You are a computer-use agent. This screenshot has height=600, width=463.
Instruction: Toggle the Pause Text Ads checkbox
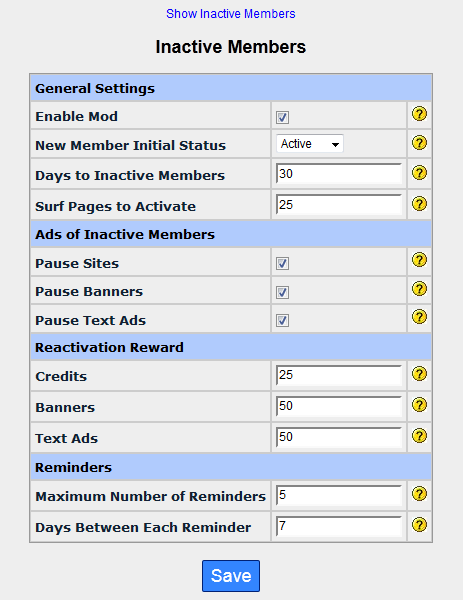click(282, 321)
